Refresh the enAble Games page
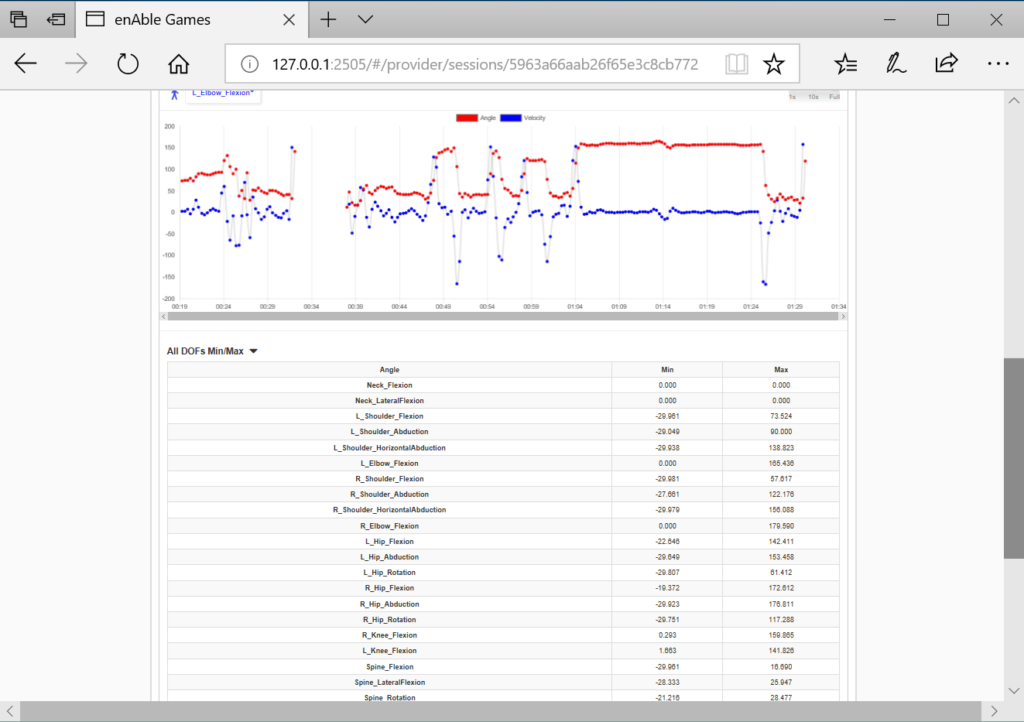 pos(127,64)
